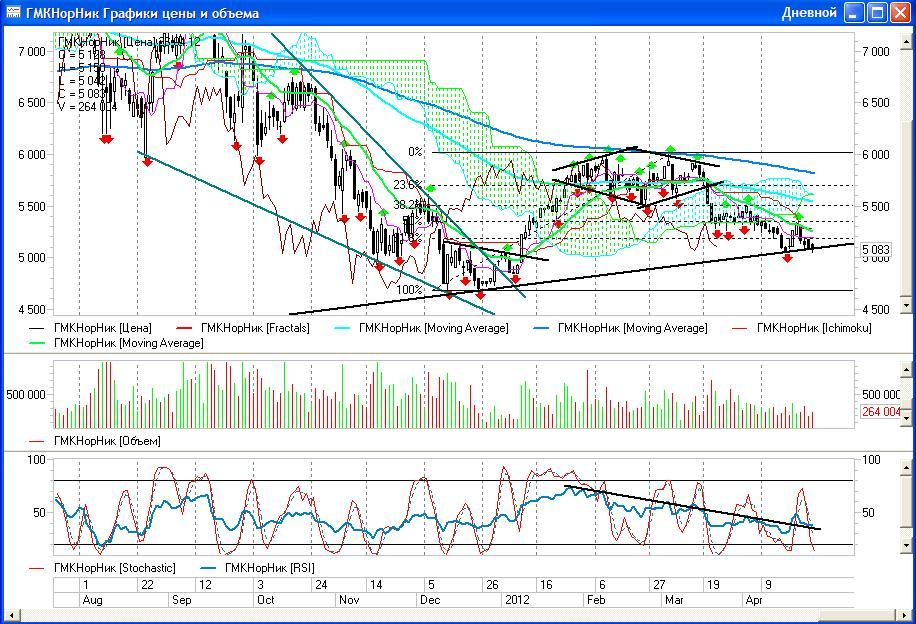Close the ГМКНорНик chart window
916x624 pixels.
click(x=901, y=12)
